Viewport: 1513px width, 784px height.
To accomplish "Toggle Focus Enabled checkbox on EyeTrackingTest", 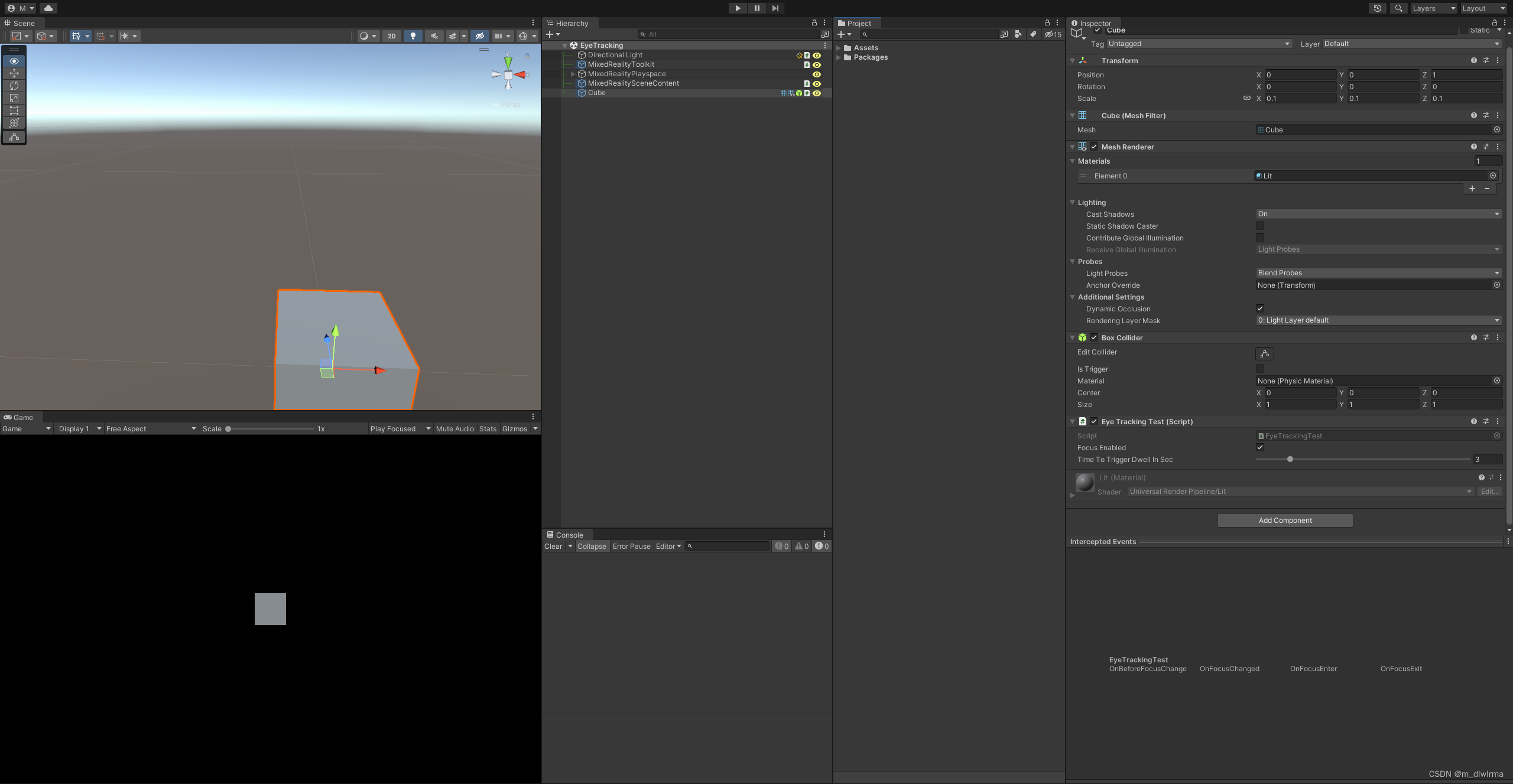I will click(x=1258, y=448).
